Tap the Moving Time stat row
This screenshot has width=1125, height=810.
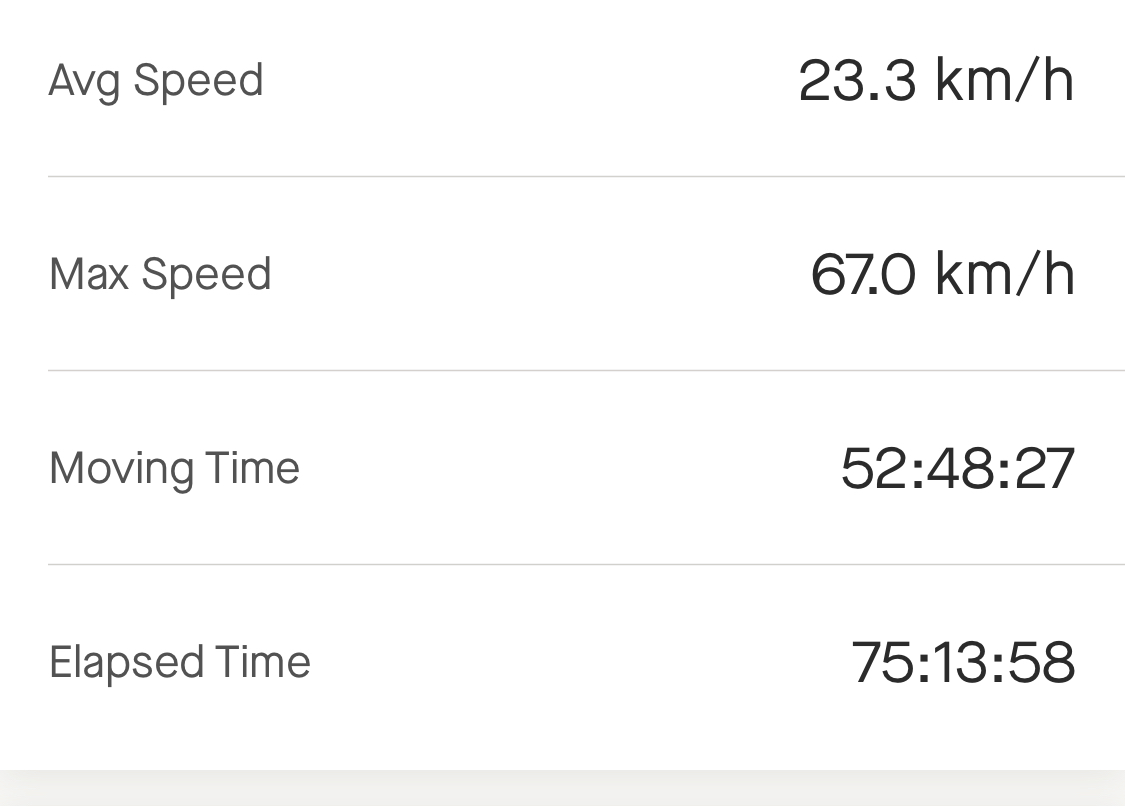click(562, 468)
